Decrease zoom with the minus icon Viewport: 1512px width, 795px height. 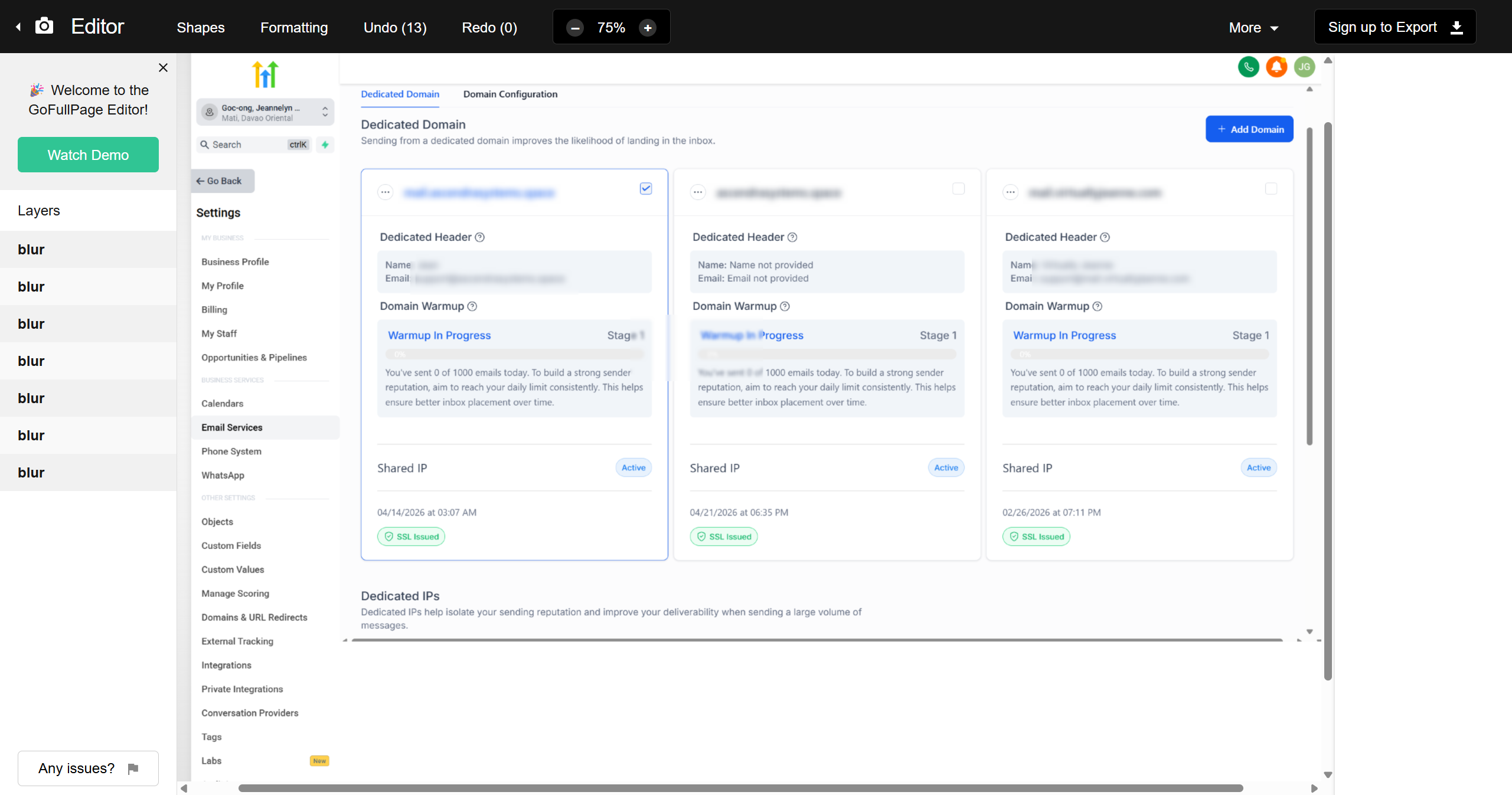click(574, 28)
